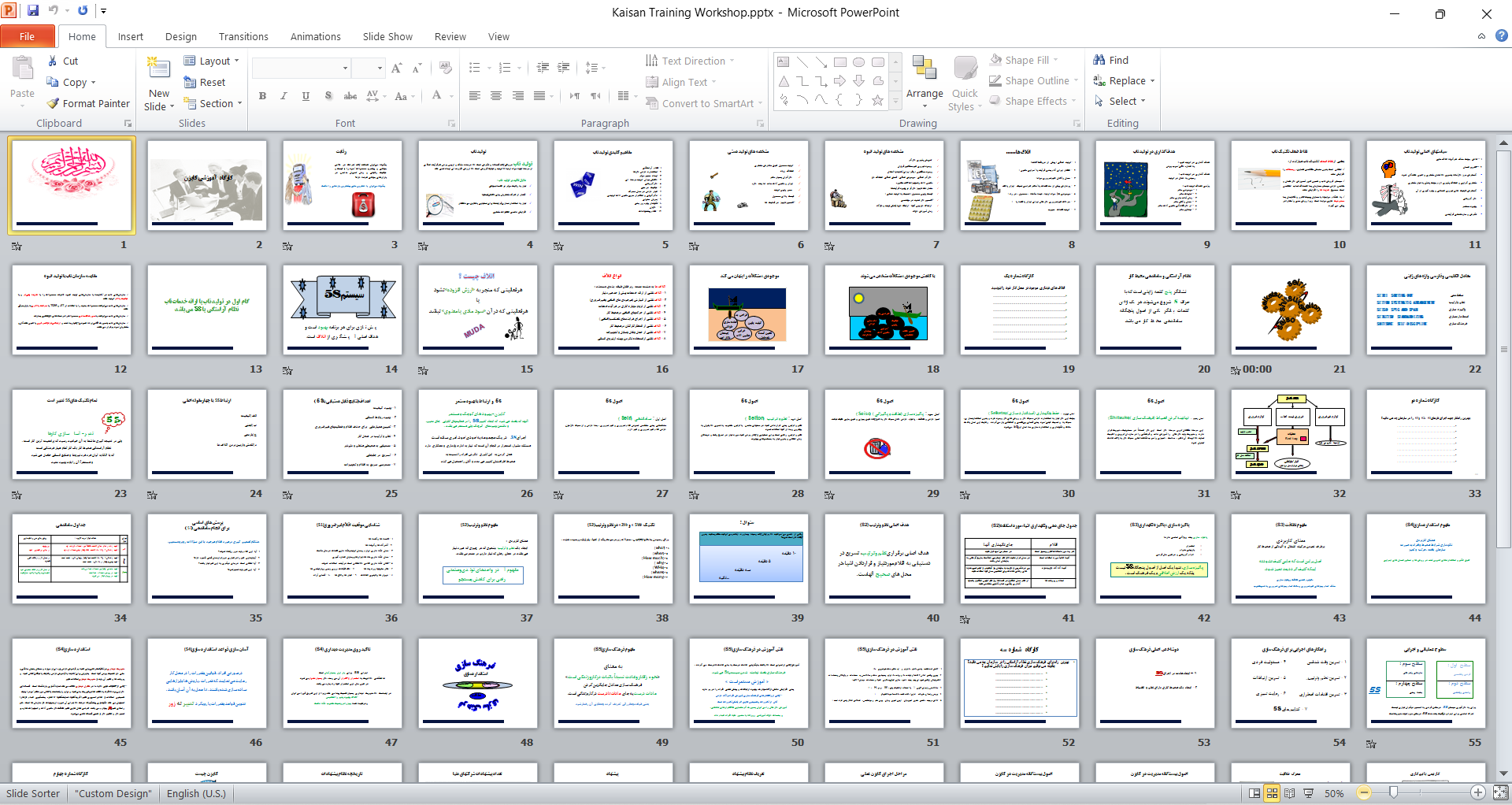Viewport: 1512px width, 805px height.
Task: Switch to the Insert tab
Action: coord(131,36)
